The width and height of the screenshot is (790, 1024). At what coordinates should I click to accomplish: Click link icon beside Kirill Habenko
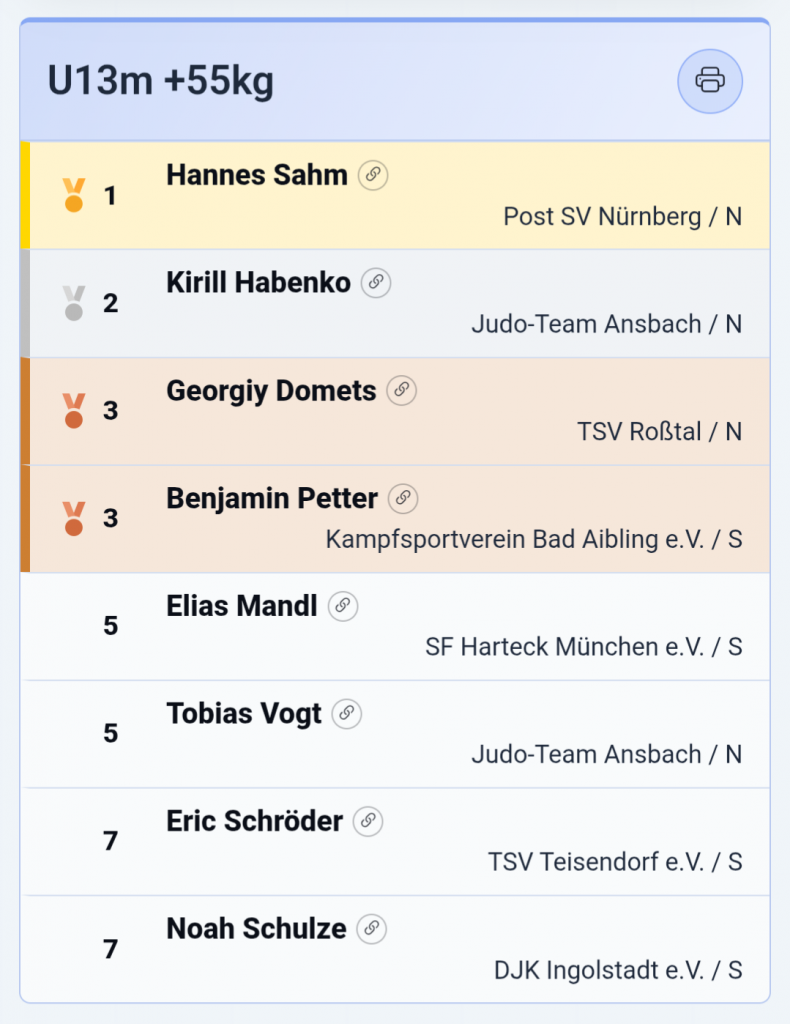[x=376, y=283]
